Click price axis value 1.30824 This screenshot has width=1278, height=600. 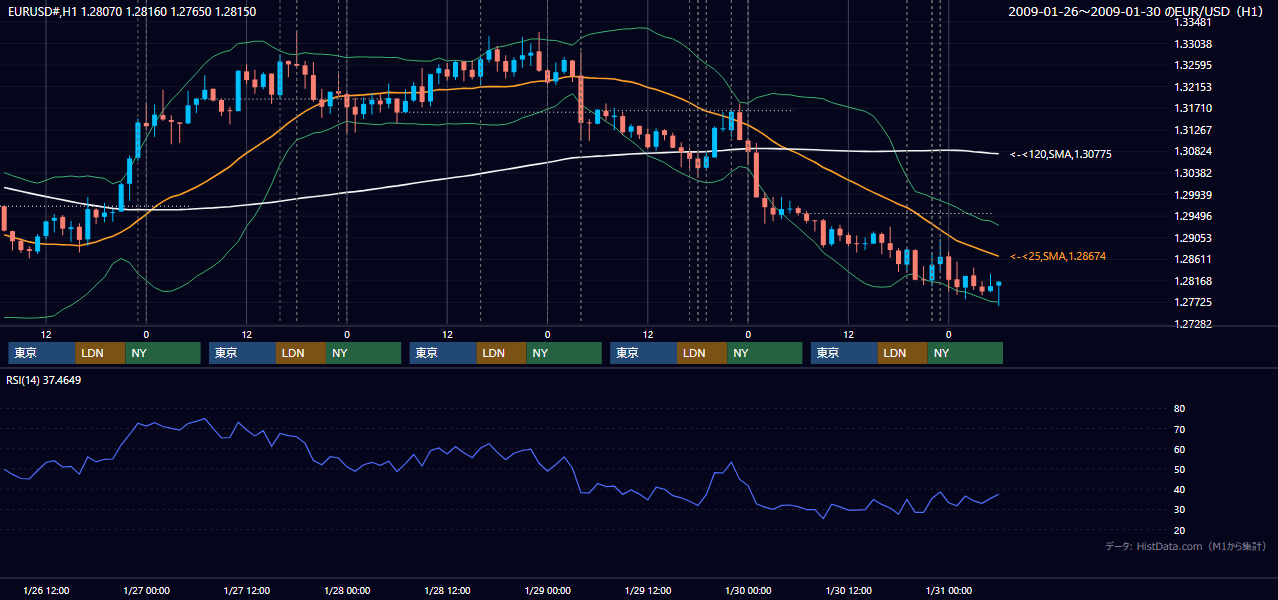pos(1193,151)
